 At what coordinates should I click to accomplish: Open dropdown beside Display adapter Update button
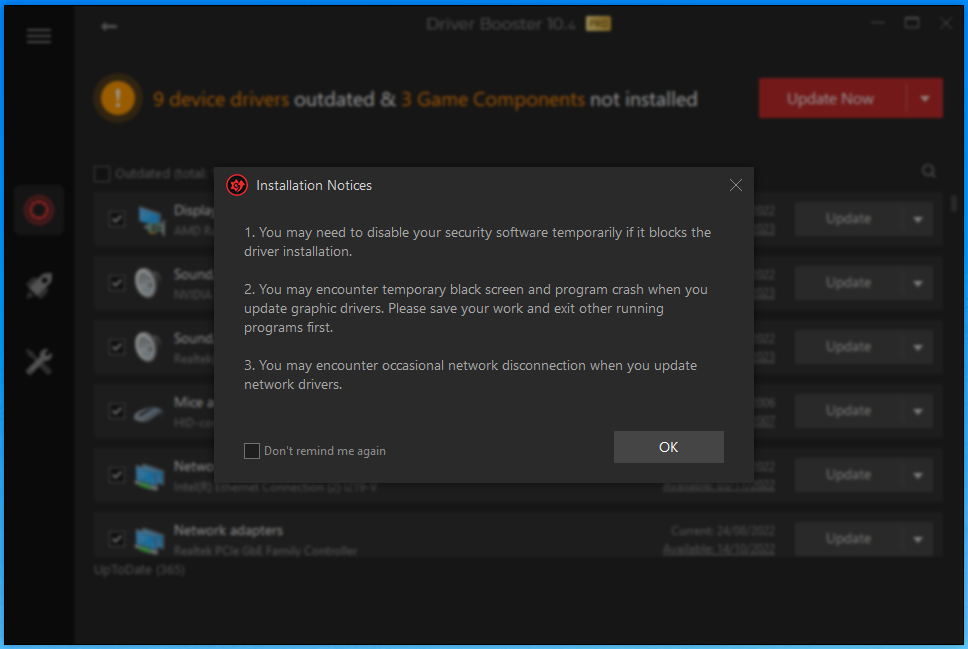tap(917, 219)
